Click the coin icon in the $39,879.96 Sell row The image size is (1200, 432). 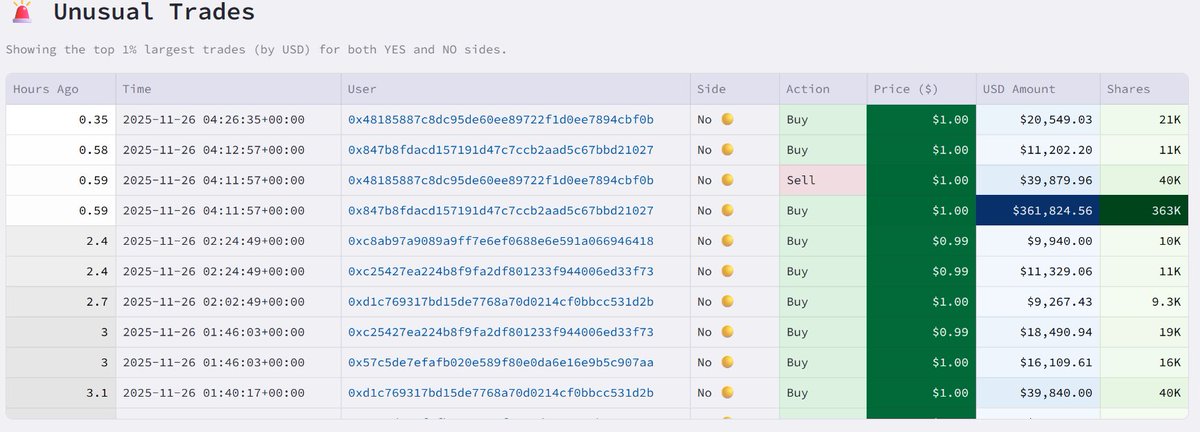pos(728,180)
